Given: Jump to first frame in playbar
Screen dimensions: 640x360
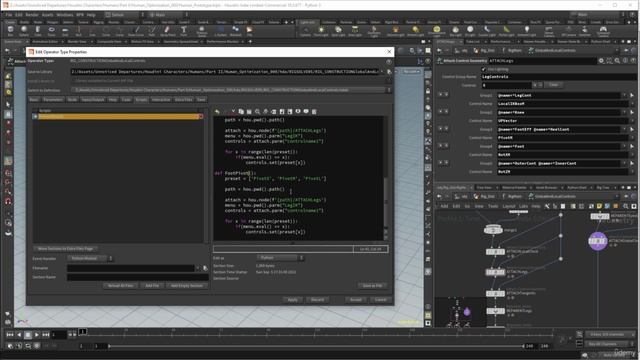Looking at the screenshot, I should tap(10, 335).
